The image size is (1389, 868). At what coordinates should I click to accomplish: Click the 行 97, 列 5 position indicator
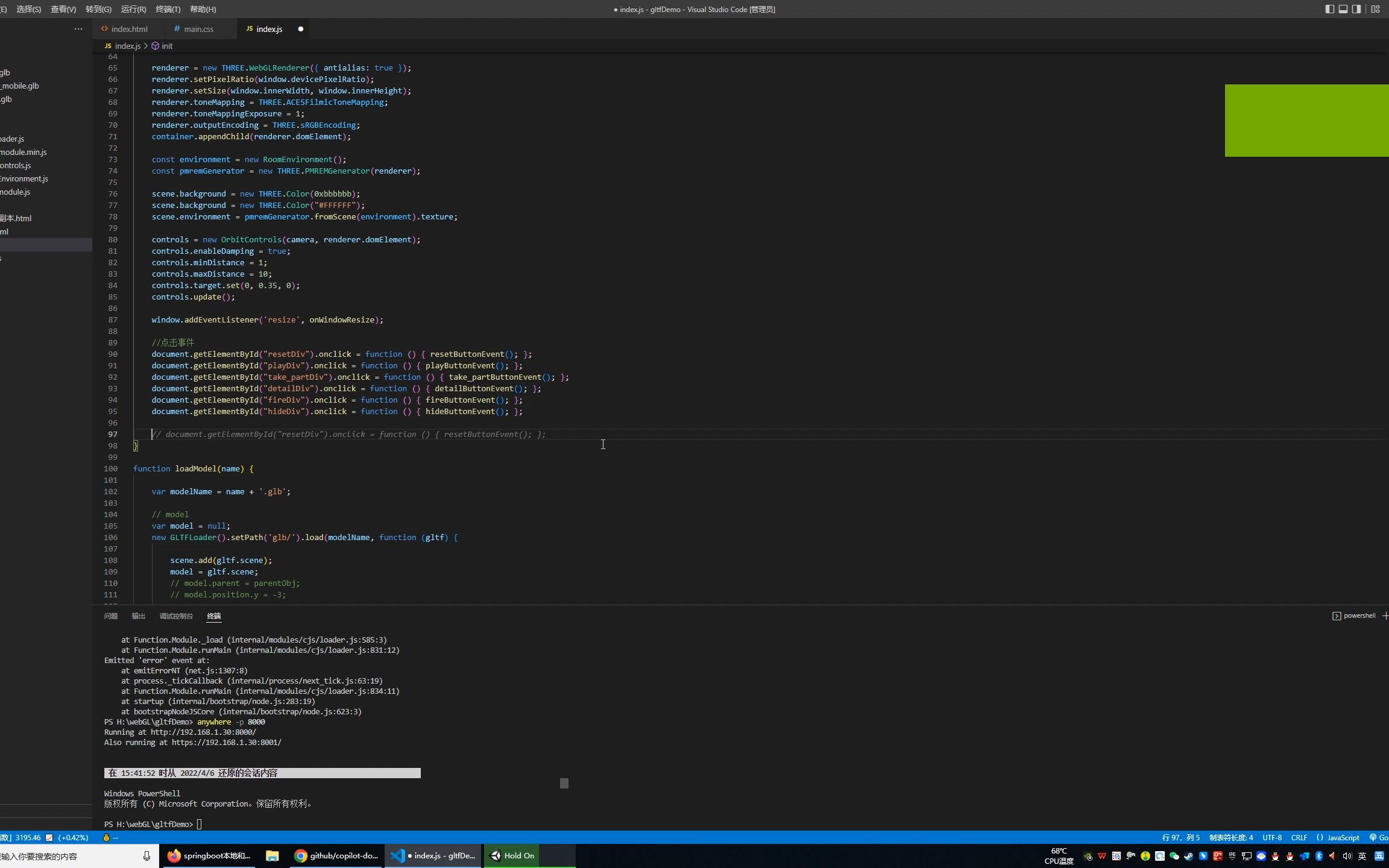pyautogui.click(x=1180, y=838)
